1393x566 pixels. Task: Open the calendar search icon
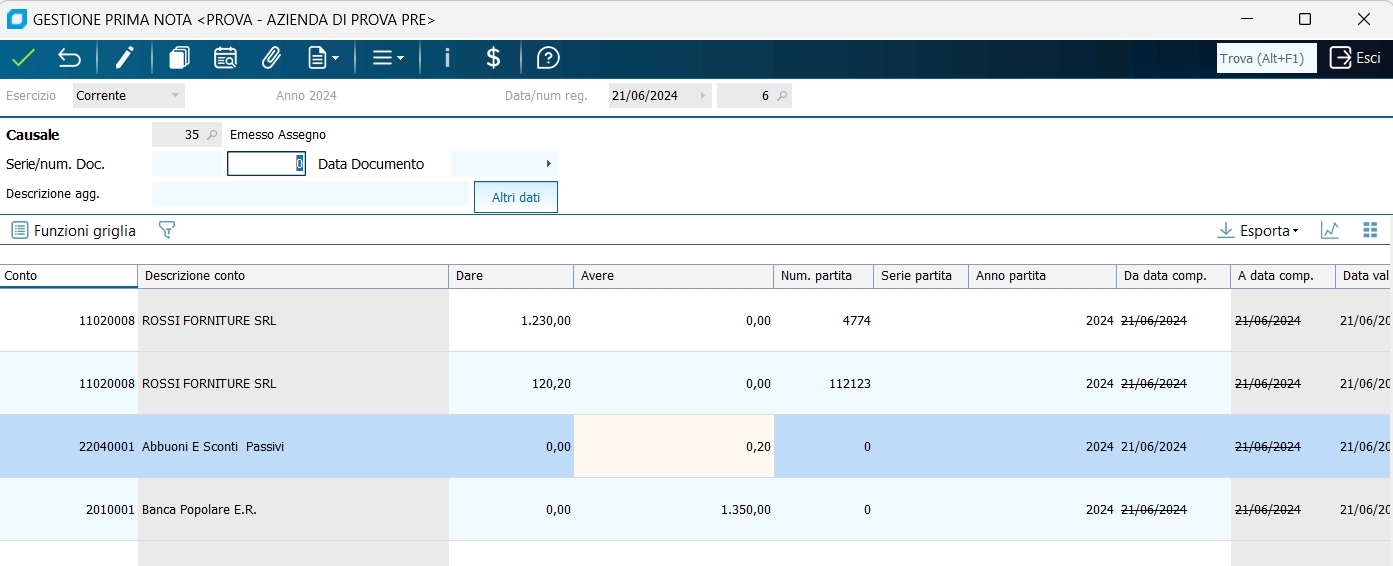[x=225, y=59]
